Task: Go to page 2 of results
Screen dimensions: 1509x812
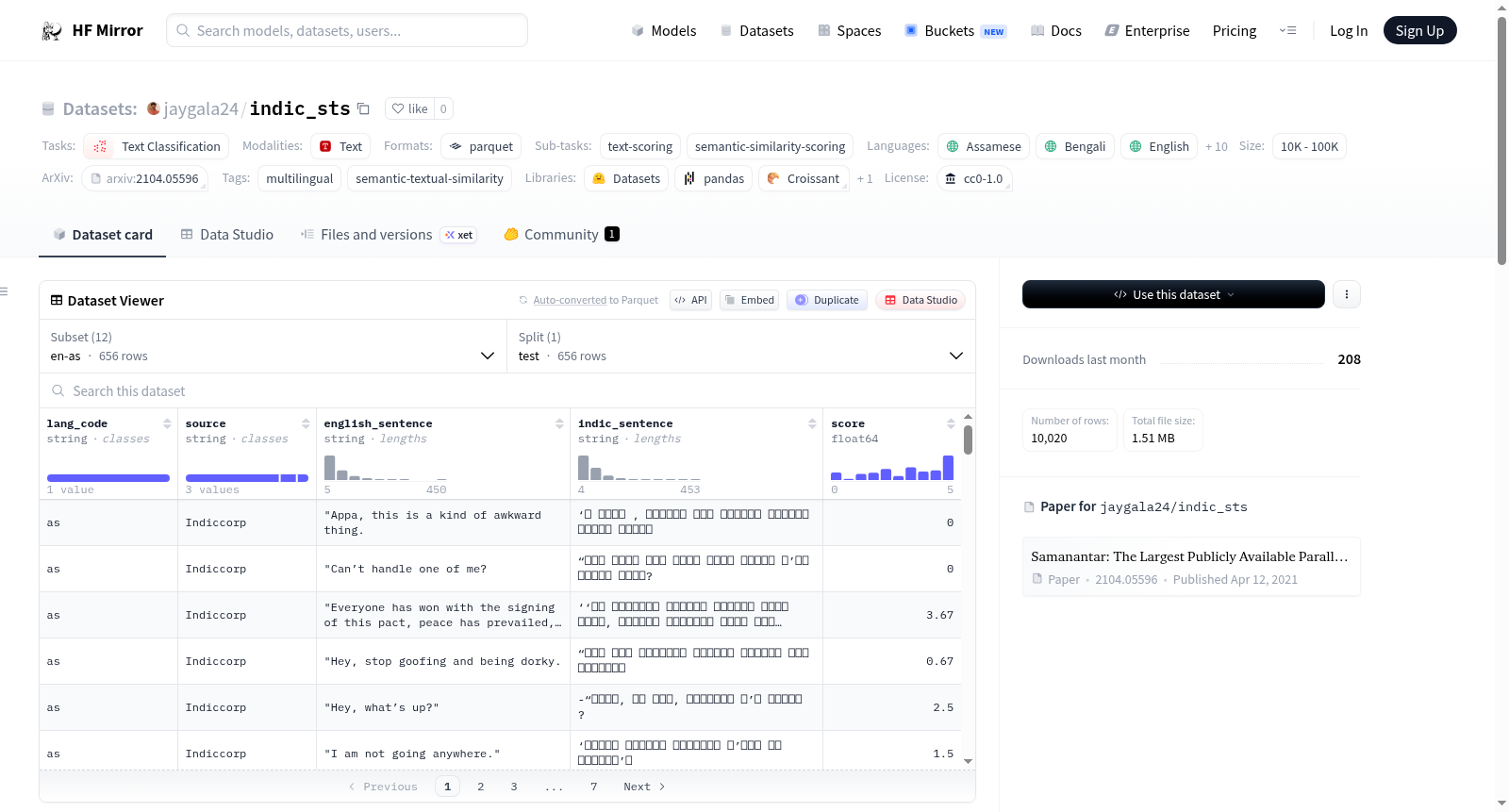Action: [x=480, y=787]
